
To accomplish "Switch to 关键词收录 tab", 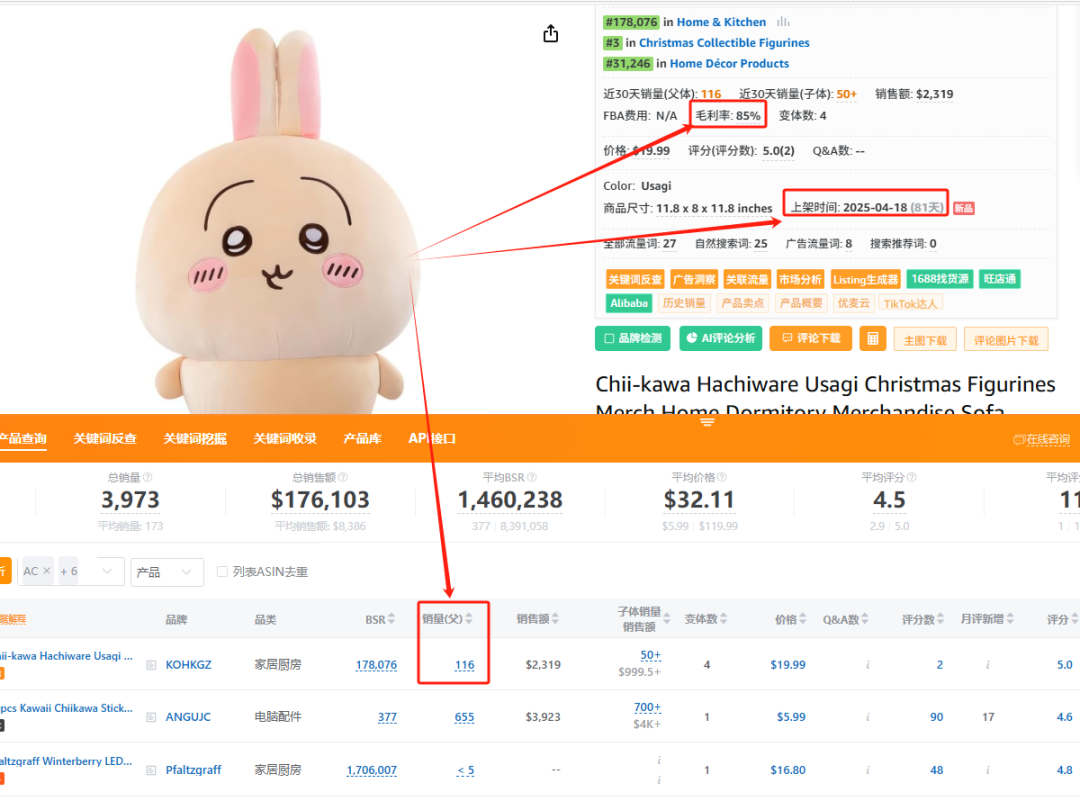I will click(x=285, y=439).
